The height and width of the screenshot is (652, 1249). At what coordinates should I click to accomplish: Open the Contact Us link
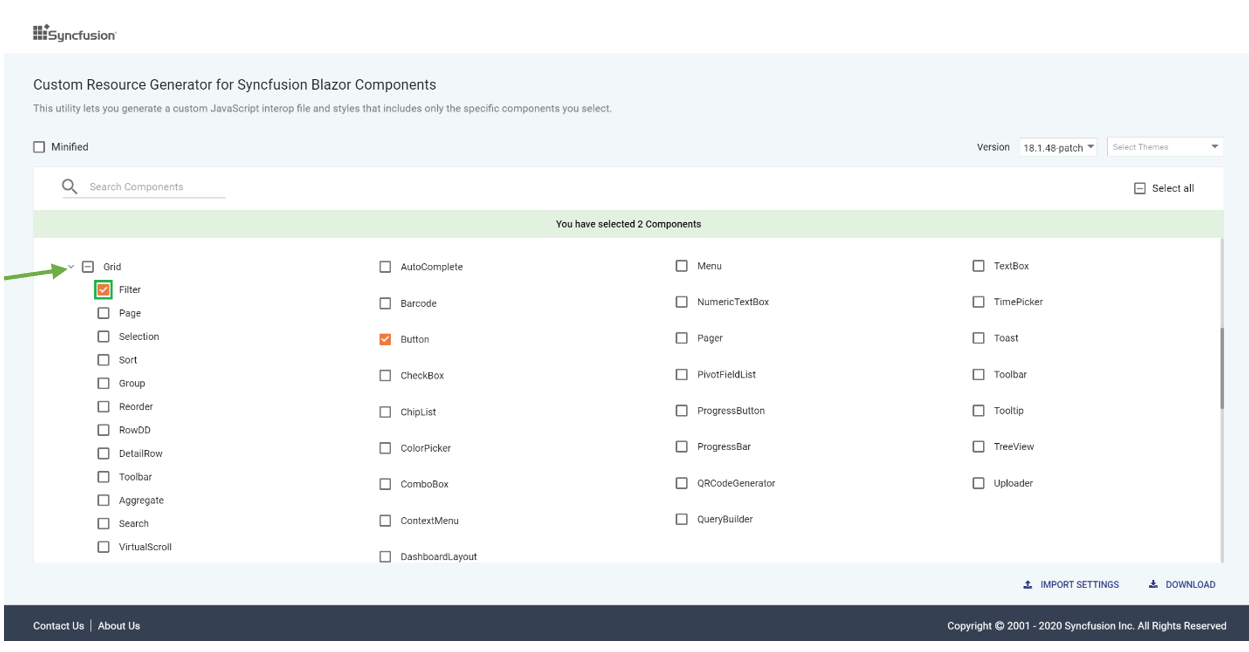coord(58,626)
